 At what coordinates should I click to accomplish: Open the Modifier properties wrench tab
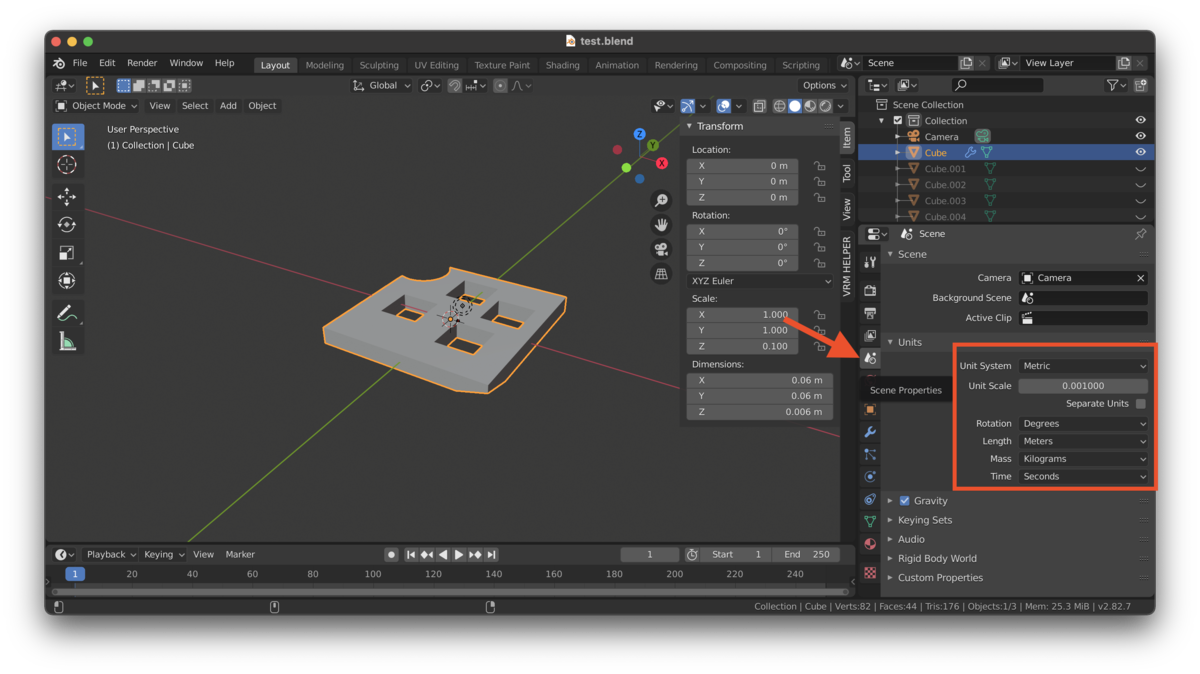tap(870, 432)
